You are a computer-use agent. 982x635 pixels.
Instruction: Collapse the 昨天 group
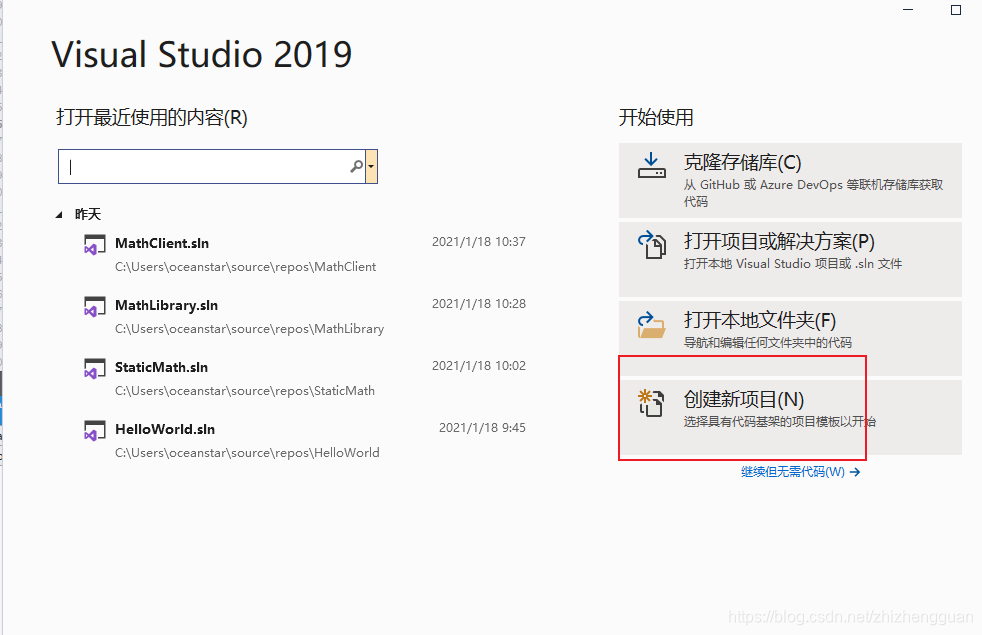tap(59, 215)
